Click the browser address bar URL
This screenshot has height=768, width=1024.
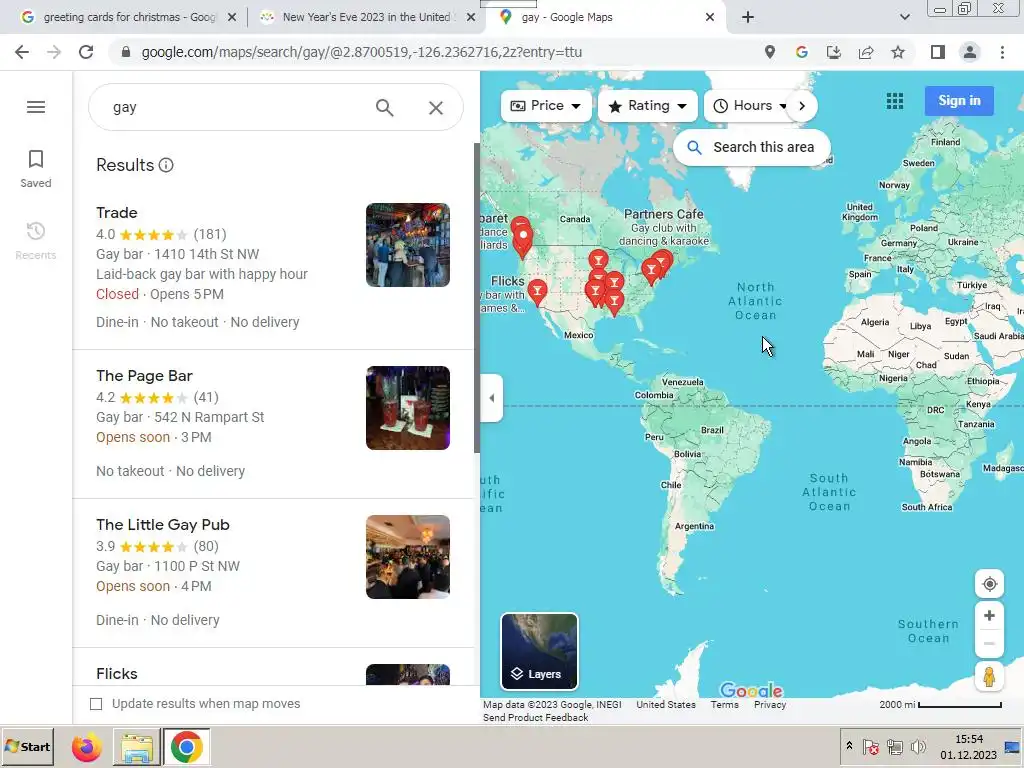[361, 52]
